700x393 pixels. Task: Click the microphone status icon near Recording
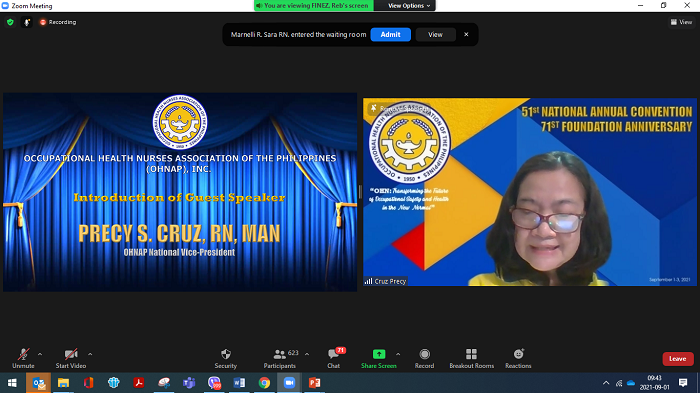(x=27, y=22)
